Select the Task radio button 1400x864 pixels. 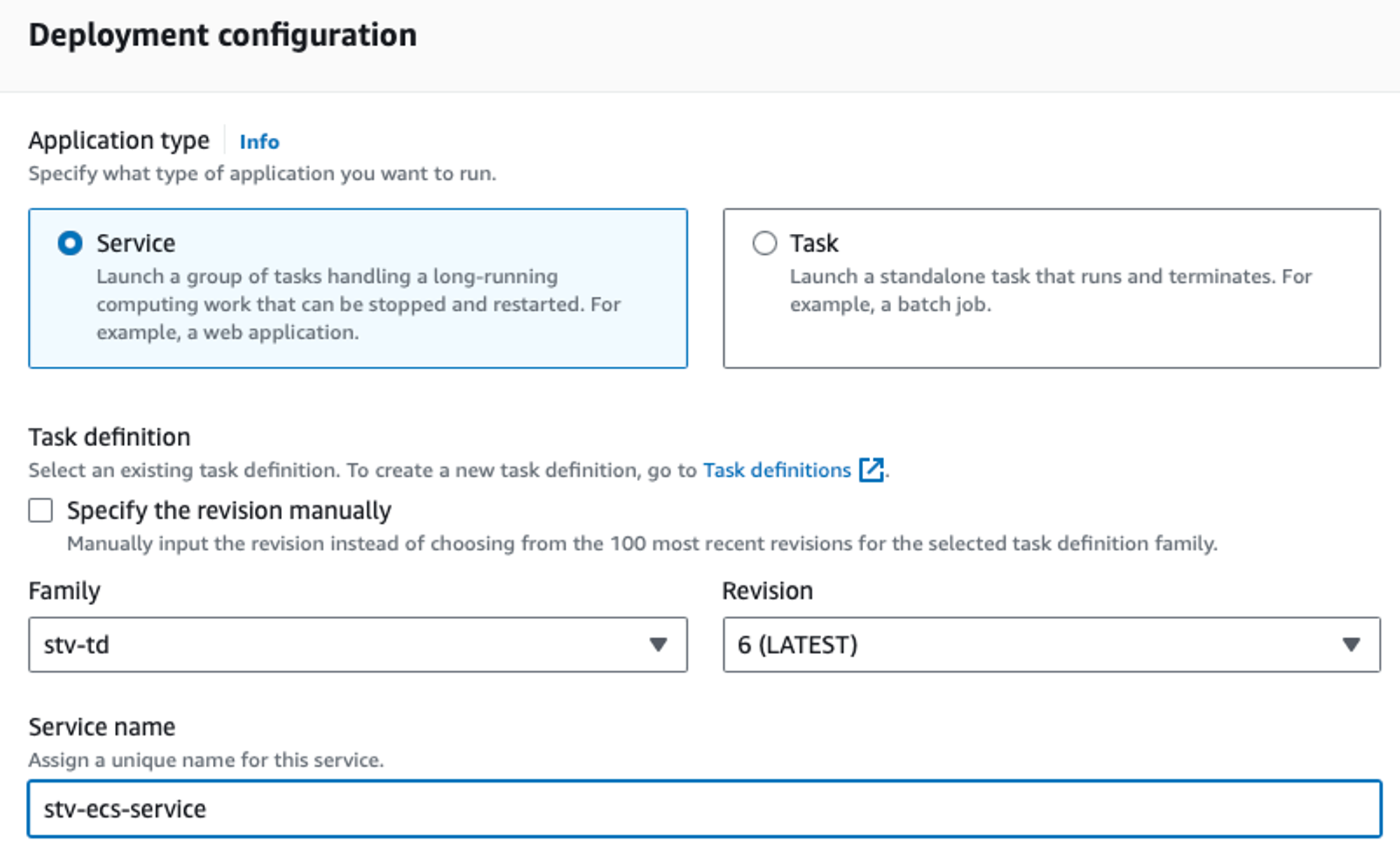(764, 243)
